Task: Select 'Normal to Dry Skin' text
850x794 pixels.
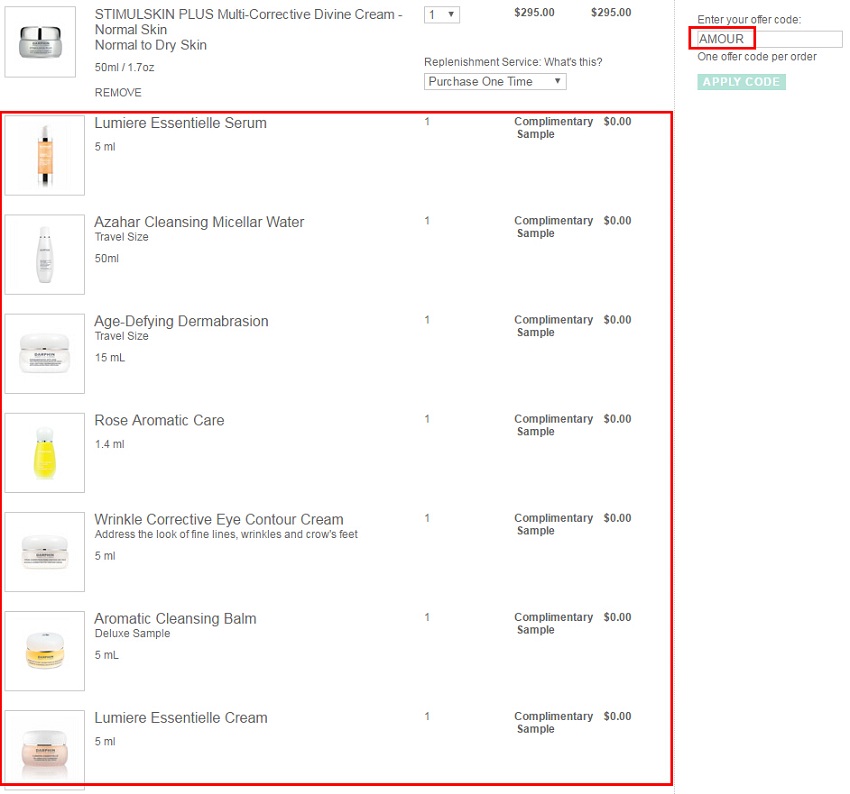Action: coord(151,45)
